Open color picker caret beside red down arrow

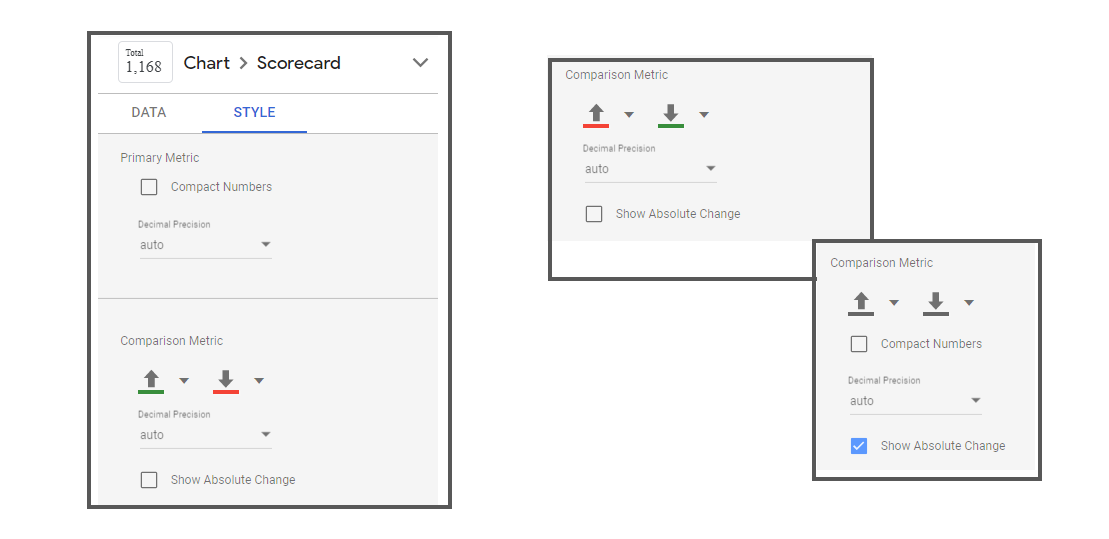click(x=259, y=381)
